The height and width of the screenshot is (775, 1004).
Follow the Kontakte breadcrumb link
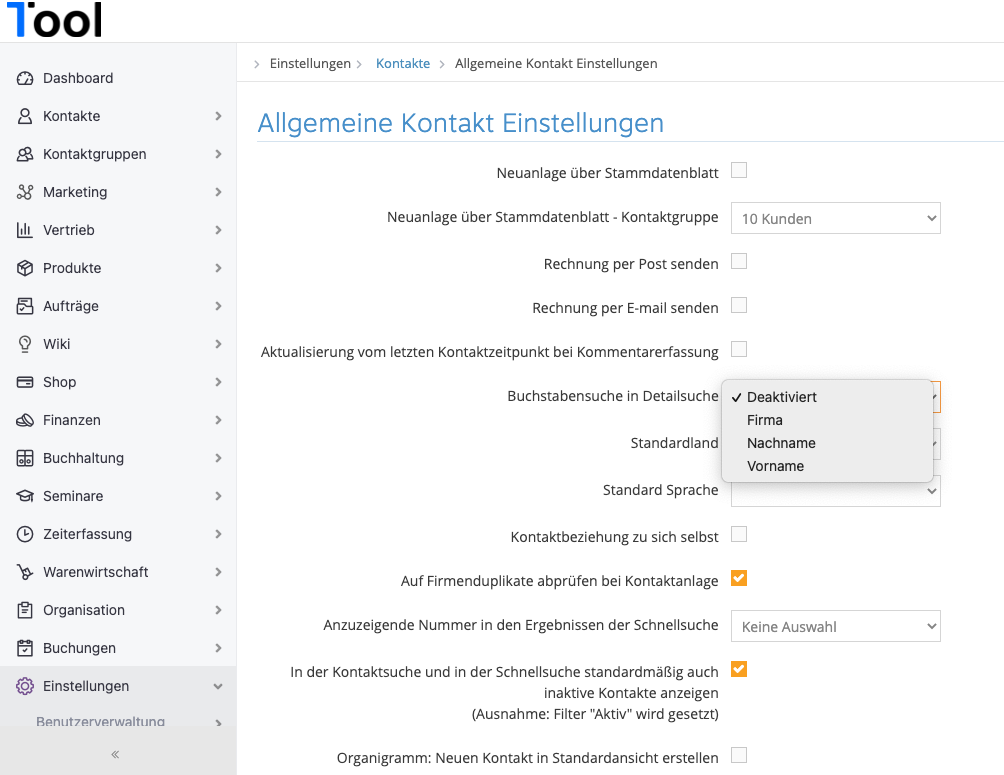(x=403, y=63)
